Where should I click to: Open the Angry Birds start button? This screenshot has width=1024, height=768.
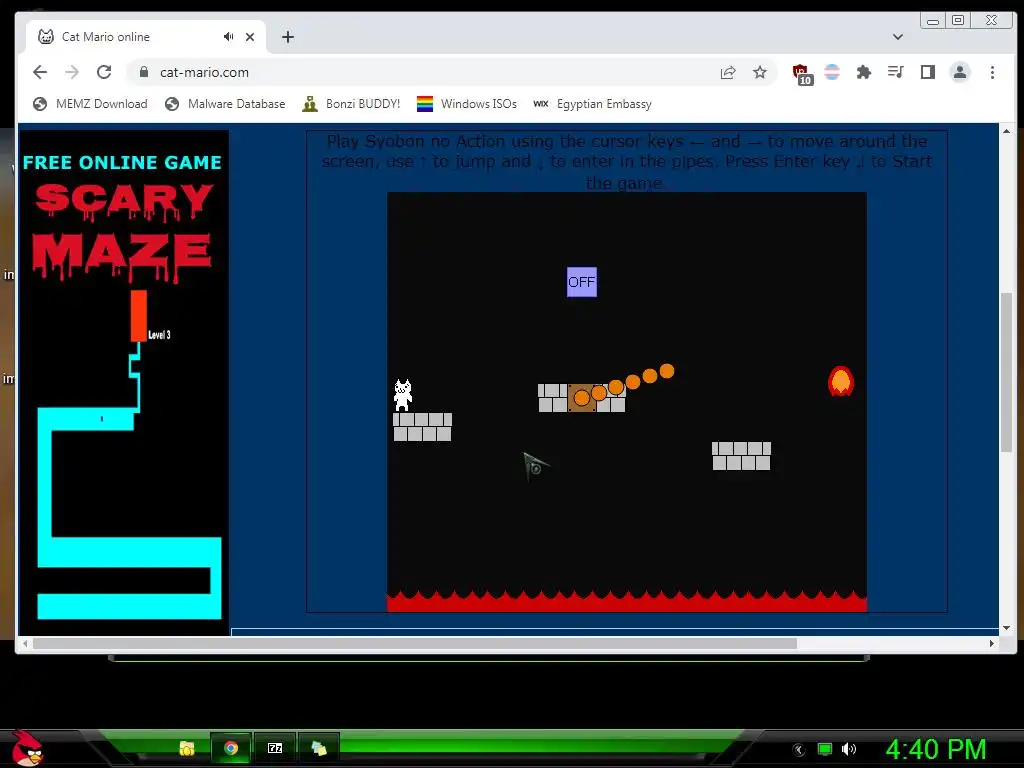27,748
